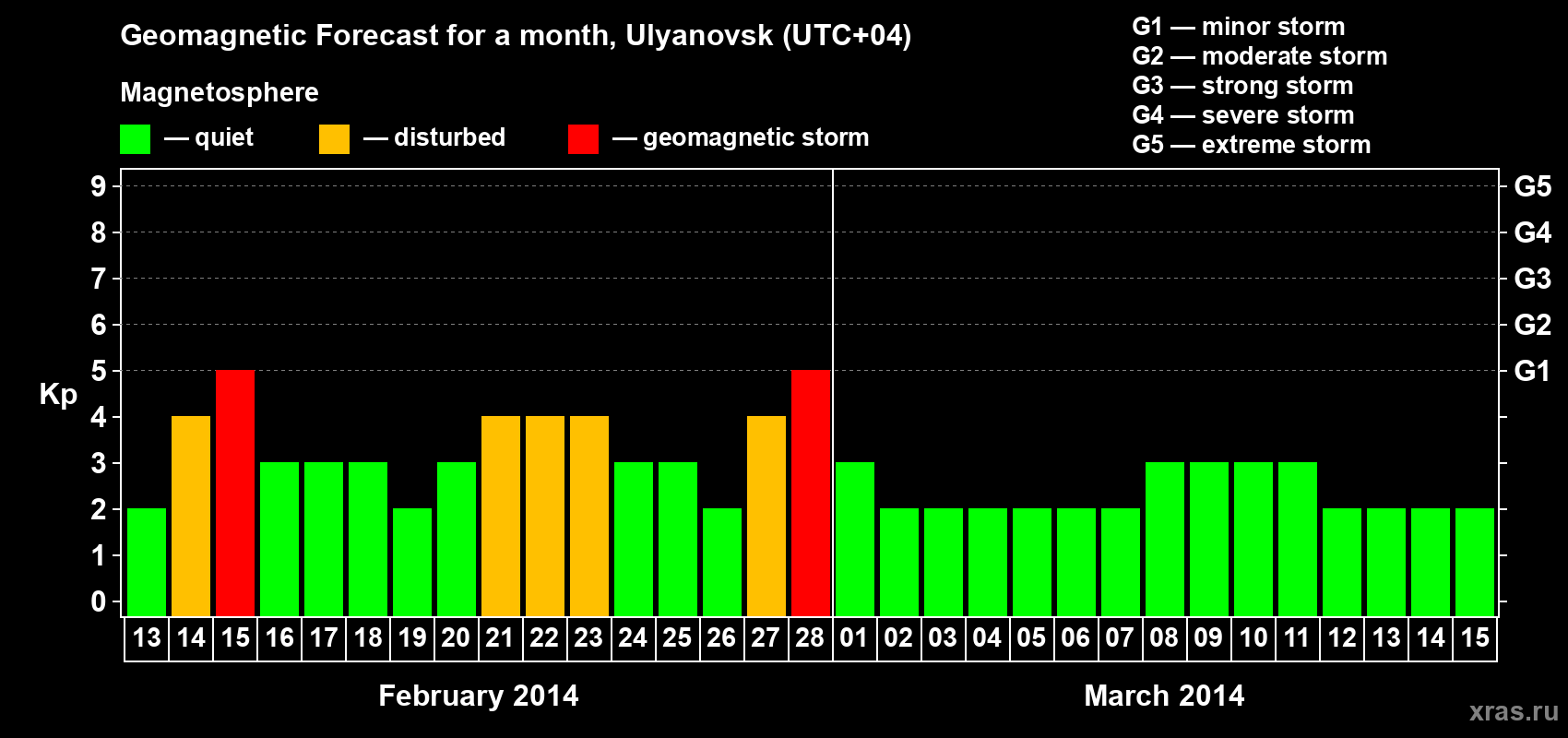
Task: Click the orange bar for February 21
Action: [501, 517]
